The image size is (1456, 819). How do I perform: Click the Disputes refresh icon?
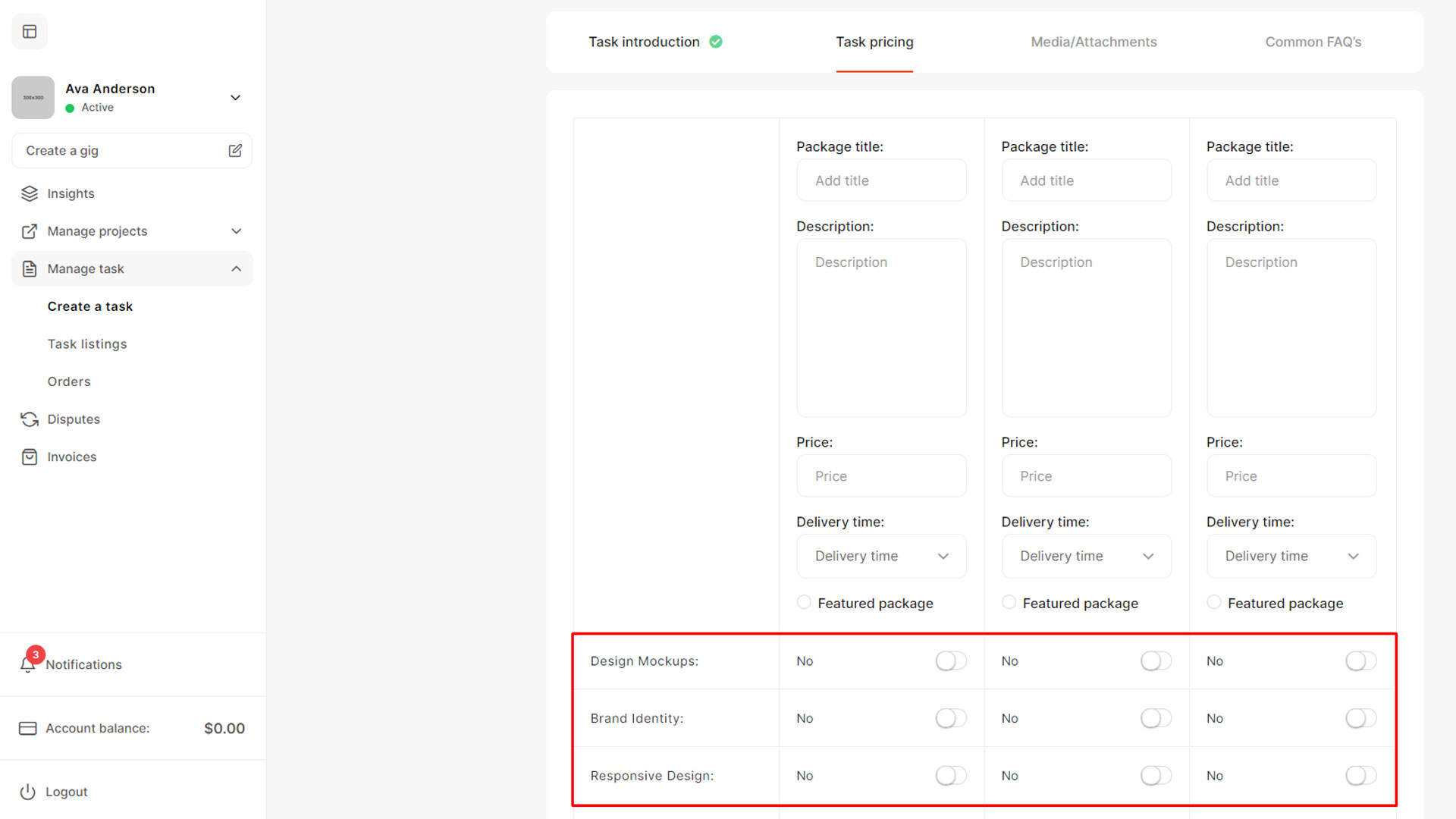[30, 419]
